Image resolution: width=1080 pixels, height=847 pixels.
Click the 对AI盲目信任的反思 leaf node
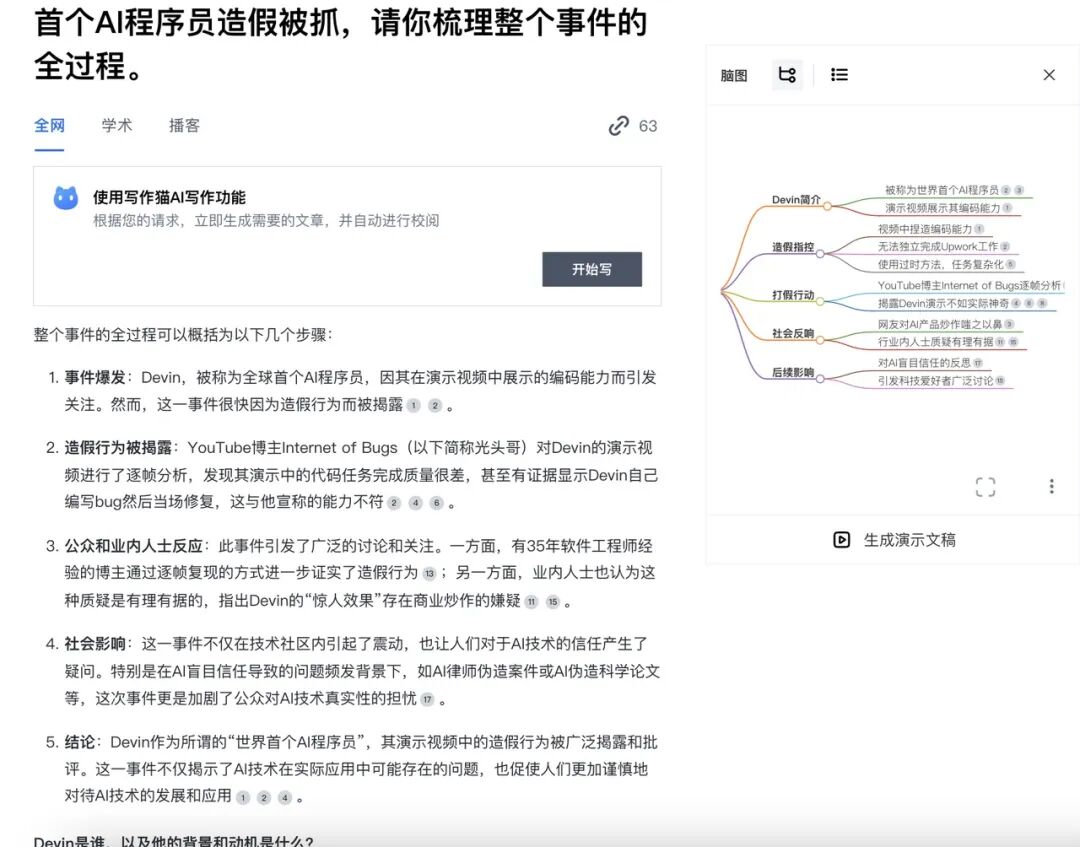pos(924,363)
